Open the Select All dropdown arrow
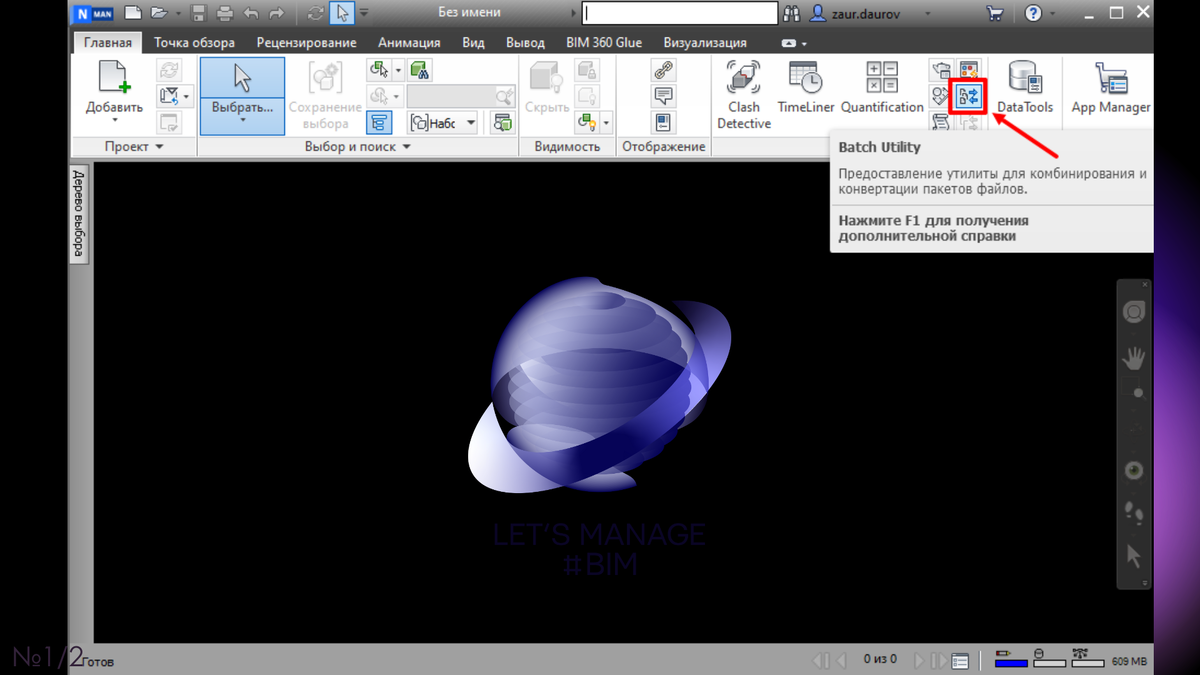 pos(398,70)
